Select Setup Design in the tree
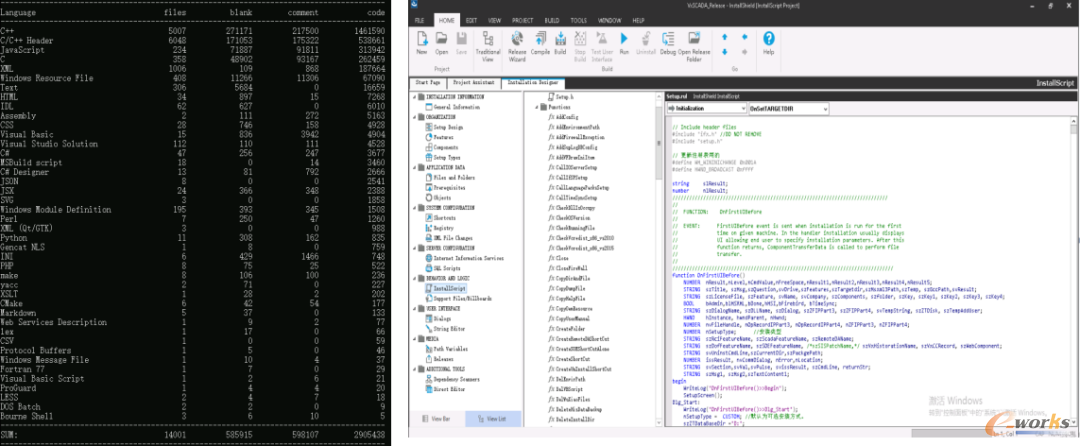This screenshot has width=1080, height=446. 447,128
